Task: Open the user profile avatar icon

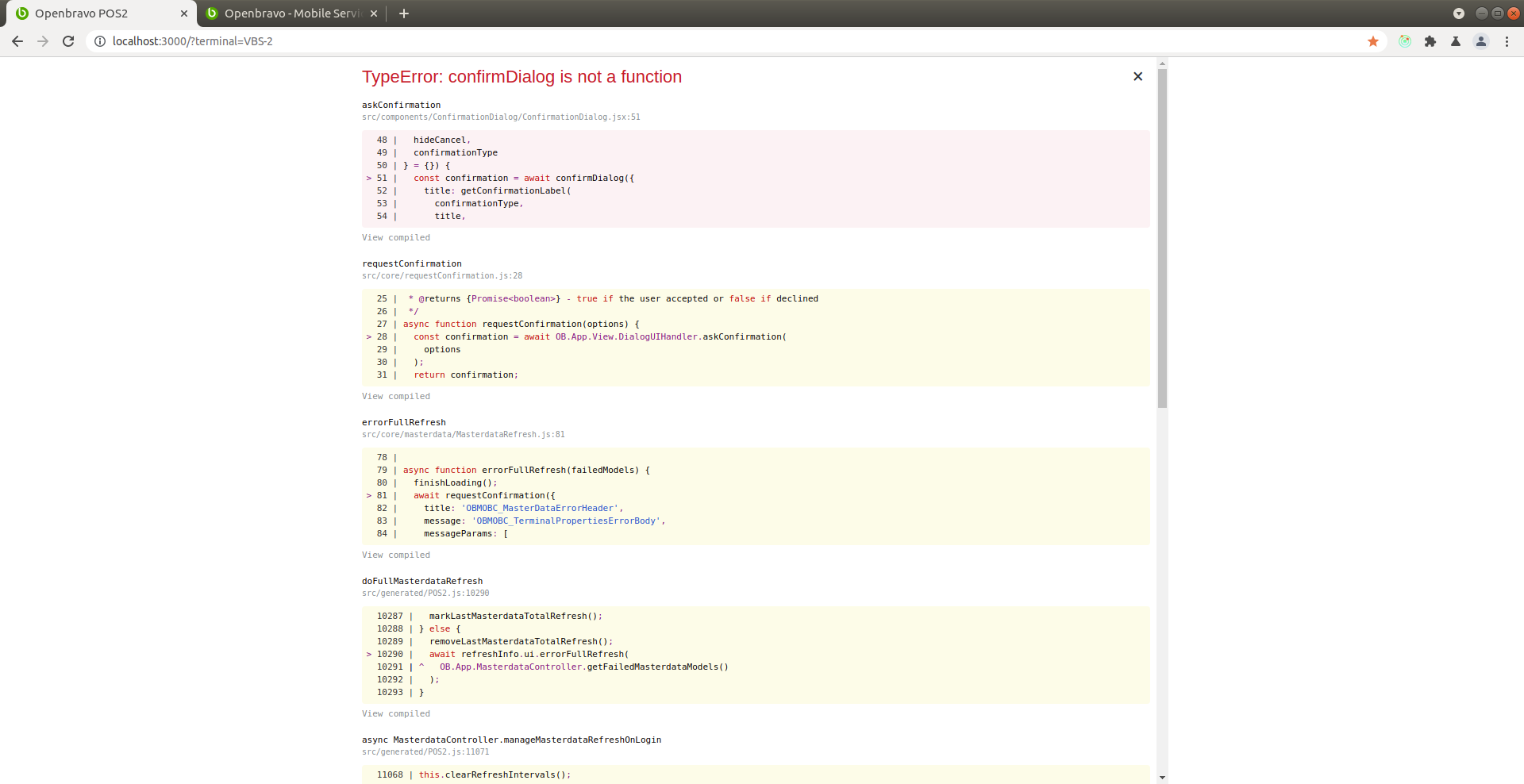Action: (x=1481, y=41)
